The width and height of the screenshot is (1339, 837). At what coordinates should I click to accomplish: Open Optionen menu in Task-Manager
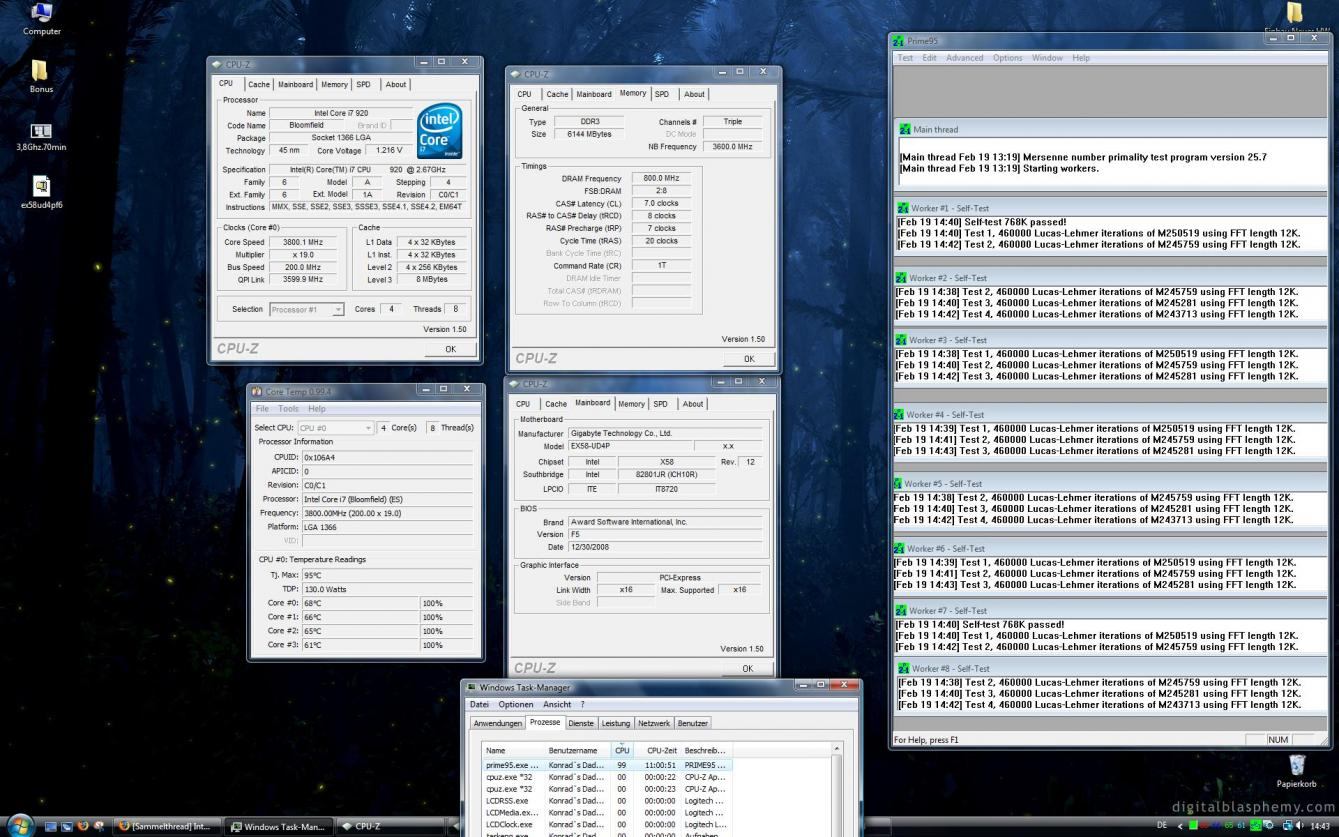516,704
